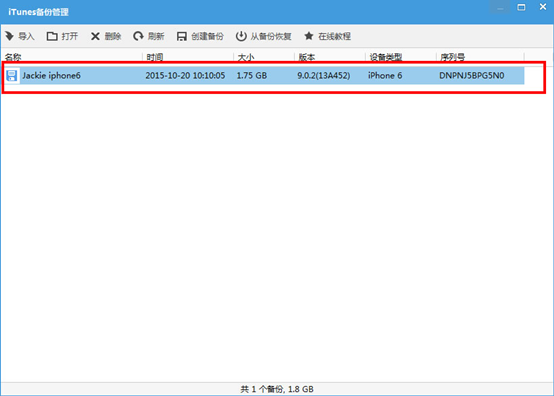Click the 从备份恢复 label text

tap(271, 36)
